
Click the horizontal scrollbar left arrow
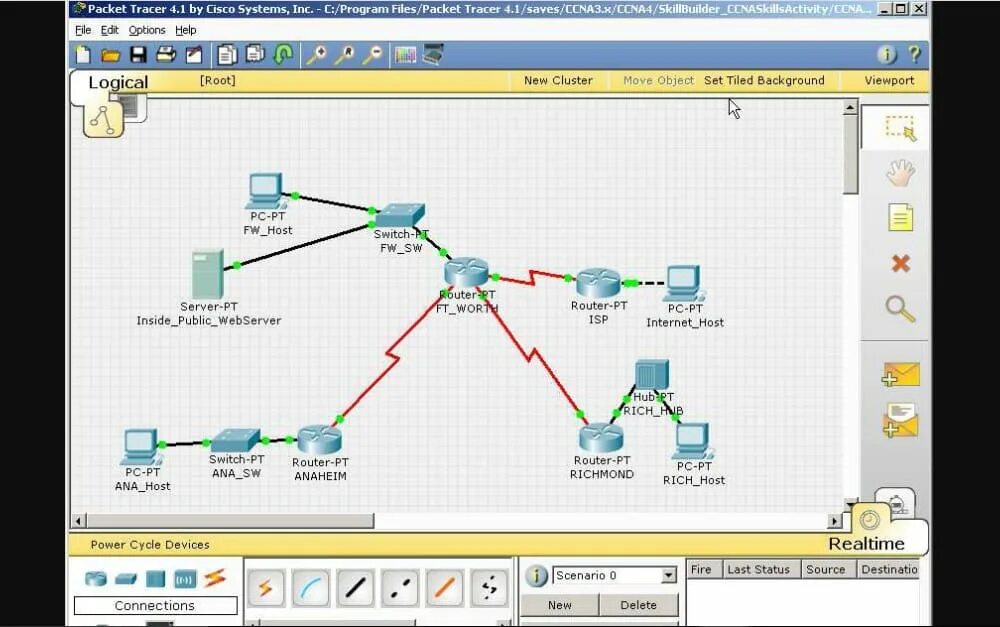coord(78,521)
